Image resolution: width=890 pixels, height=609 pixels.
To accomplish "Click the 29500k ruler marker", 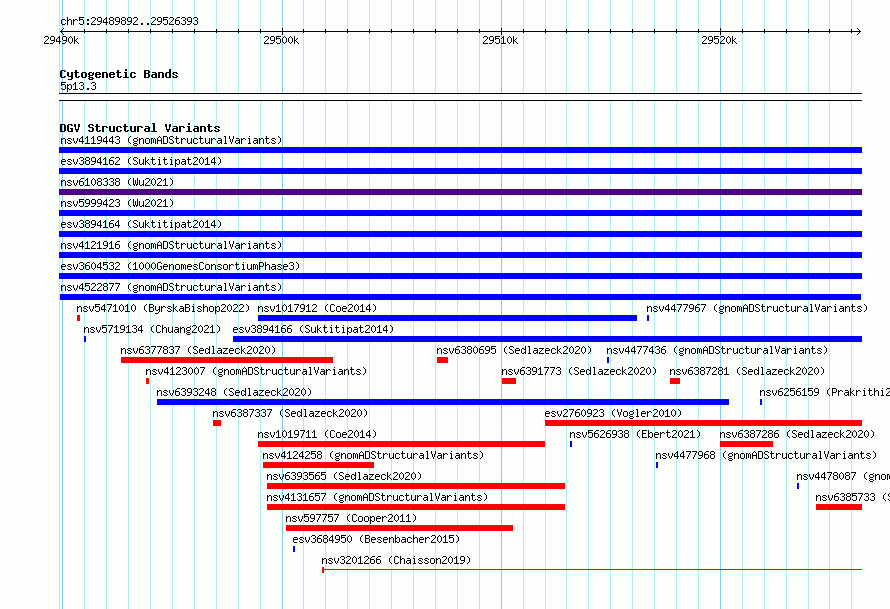I will click(x=281, y=40).
